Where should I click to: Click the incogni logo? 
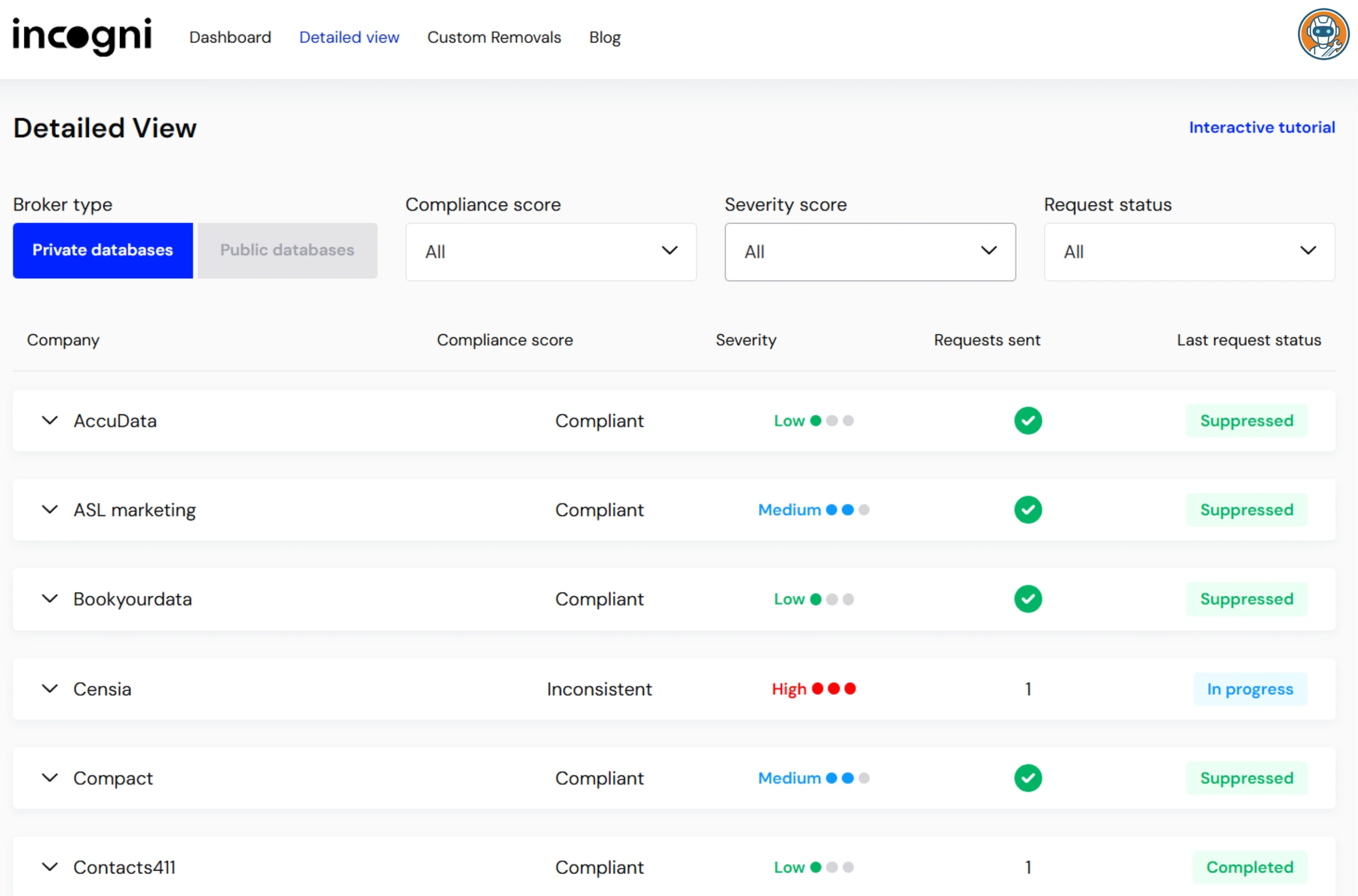click(81, 37)
